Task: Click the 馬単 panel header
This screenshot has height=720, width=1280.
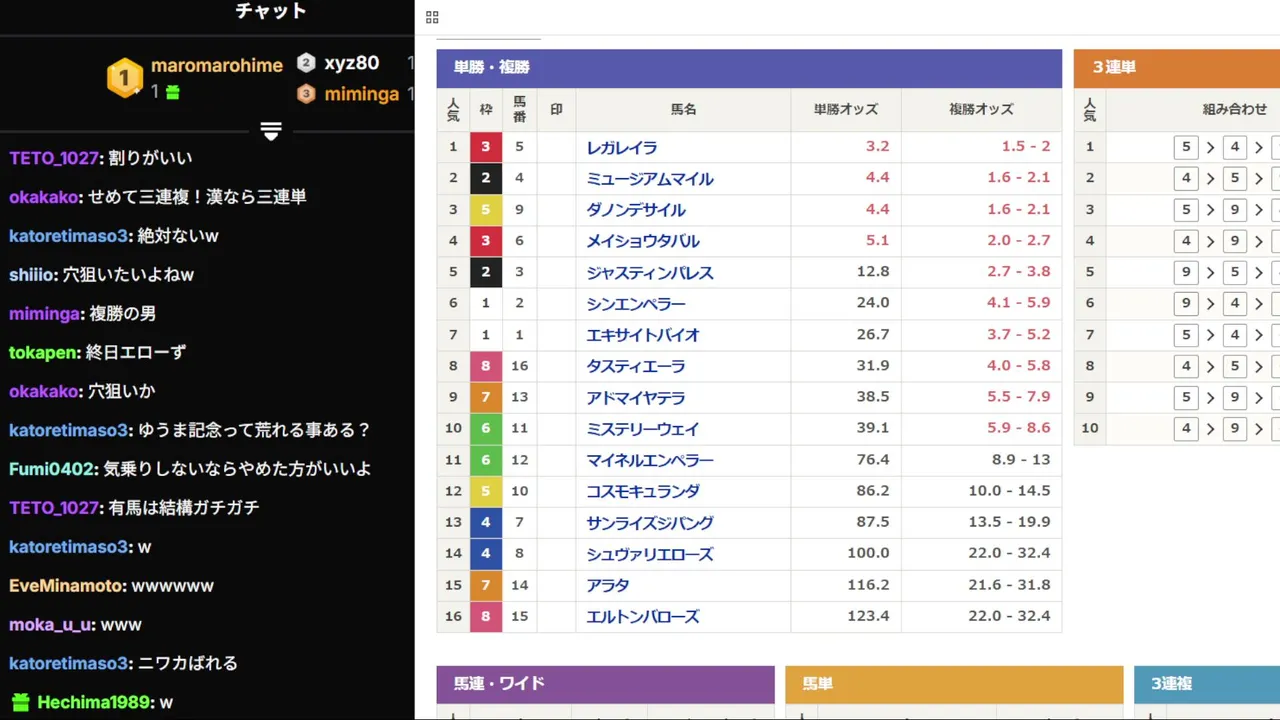Action: (954, 684)
